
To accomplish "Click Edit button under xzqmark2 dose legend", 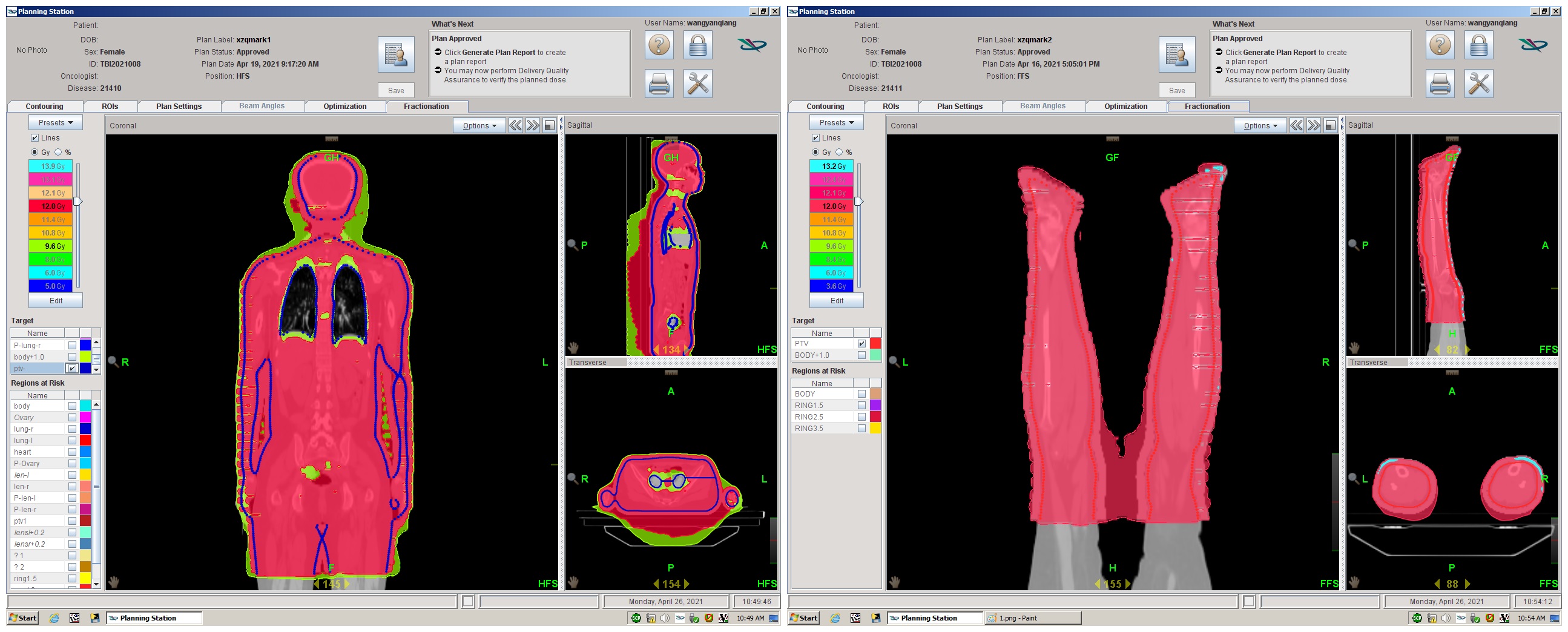I will click(x=836, y=301).
